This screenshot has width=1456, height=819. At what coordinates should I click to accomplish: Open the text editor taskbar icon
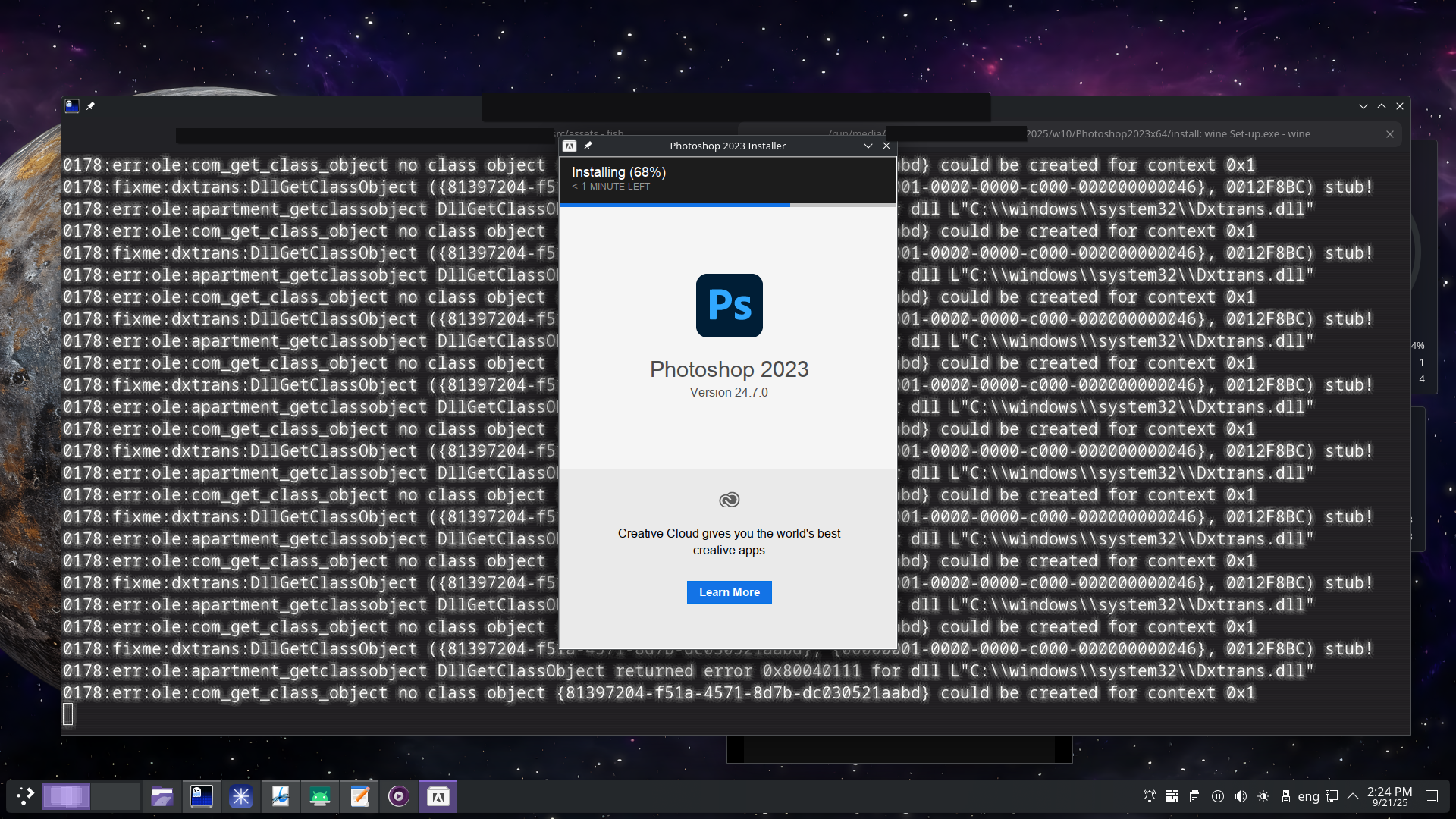[x=359, y=796]
